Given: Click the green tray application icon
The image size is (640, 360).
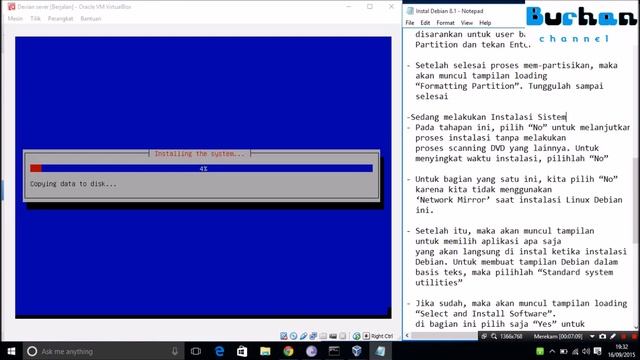Looking at the screenshot, I should point(540,351).
